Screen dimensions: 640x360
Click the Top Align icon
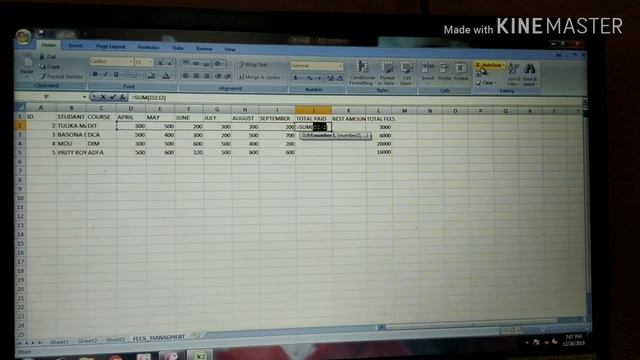click(x=186, y=63)
